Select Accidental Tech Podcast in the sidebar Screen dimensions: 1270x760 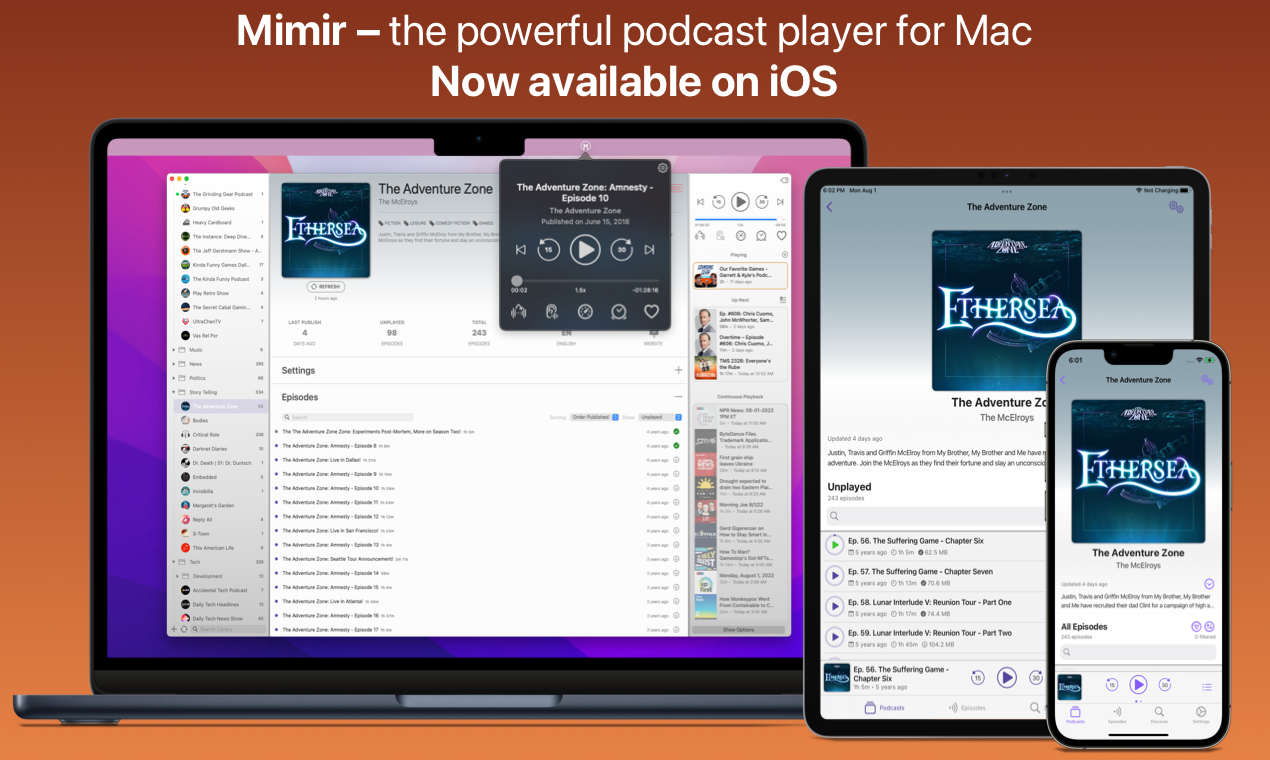(221, 590)
